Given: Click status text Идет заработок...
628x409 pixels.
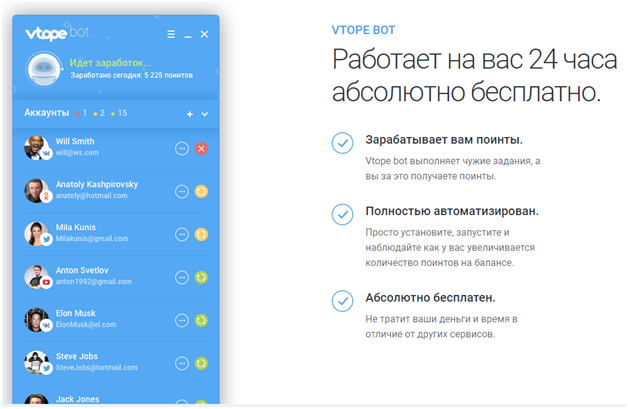Looking at the screenshot, I should [111, 63].
